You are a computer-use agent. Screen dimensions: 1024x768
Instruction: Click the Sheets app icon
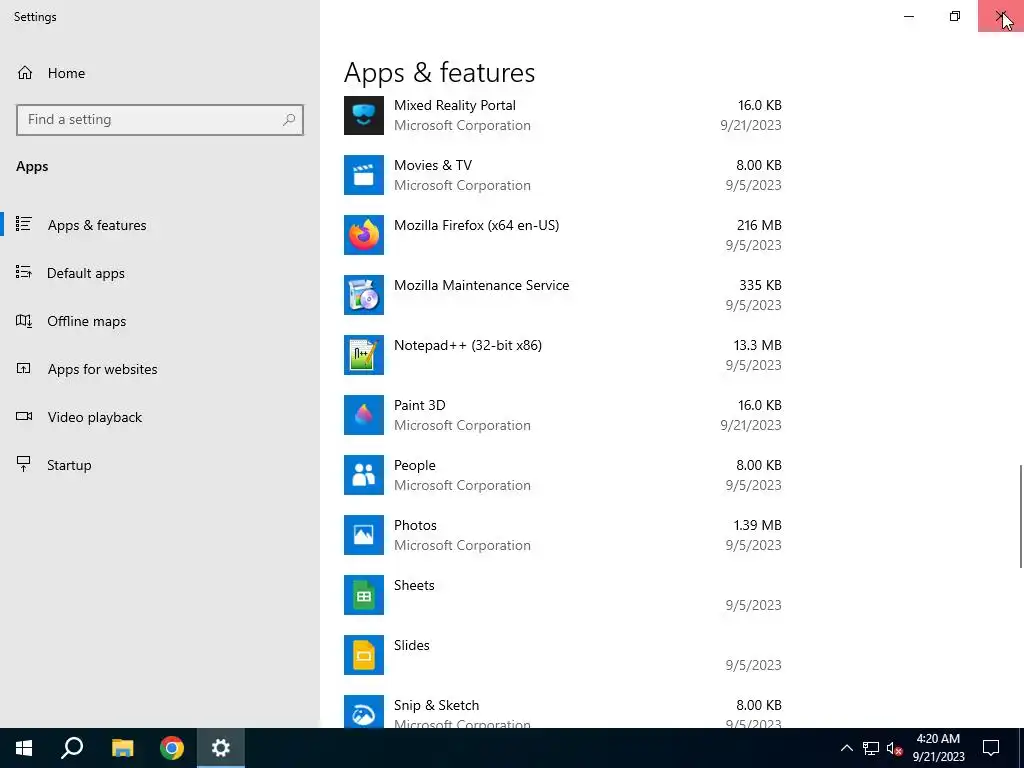[x=364, y=596]
